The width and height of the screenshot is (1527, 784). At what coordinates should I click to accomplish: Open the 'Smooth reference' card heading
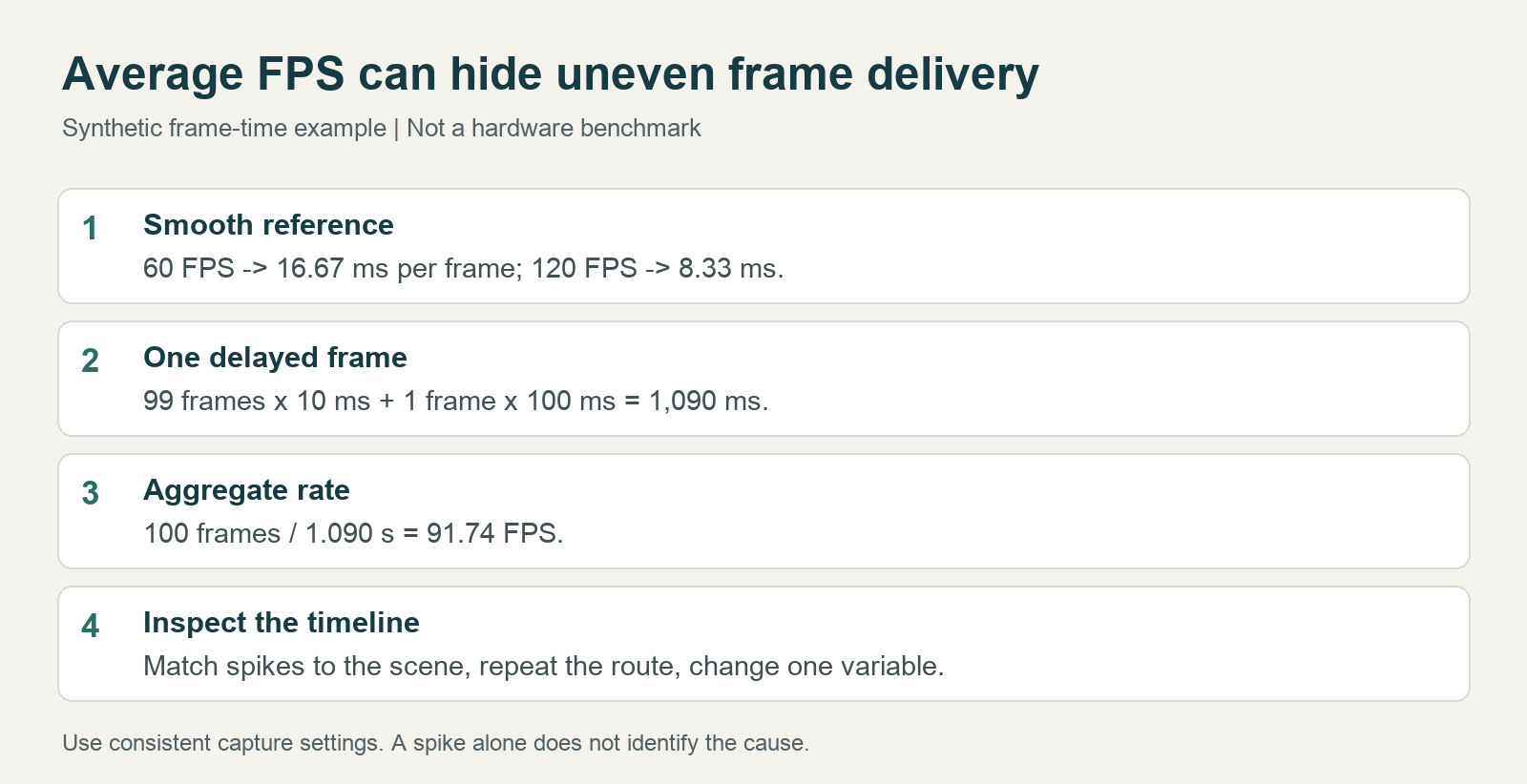pyautogui.click(x=268, y=225)
